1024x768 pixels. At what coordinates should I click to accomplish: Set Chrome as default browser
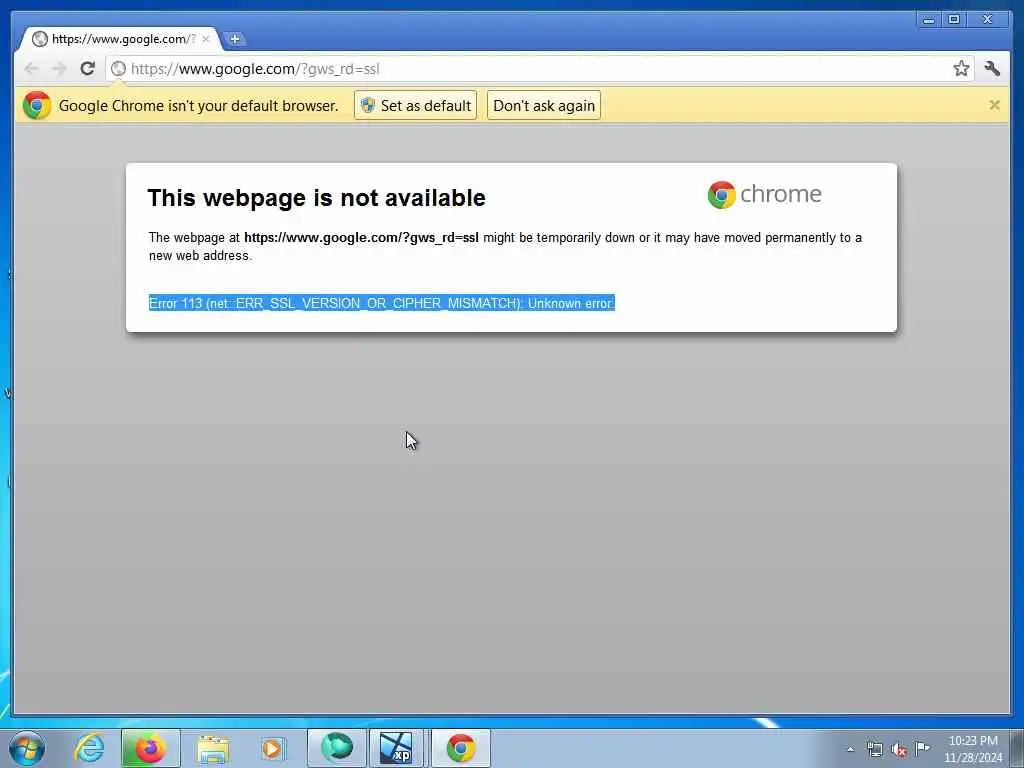coord(415,105)
